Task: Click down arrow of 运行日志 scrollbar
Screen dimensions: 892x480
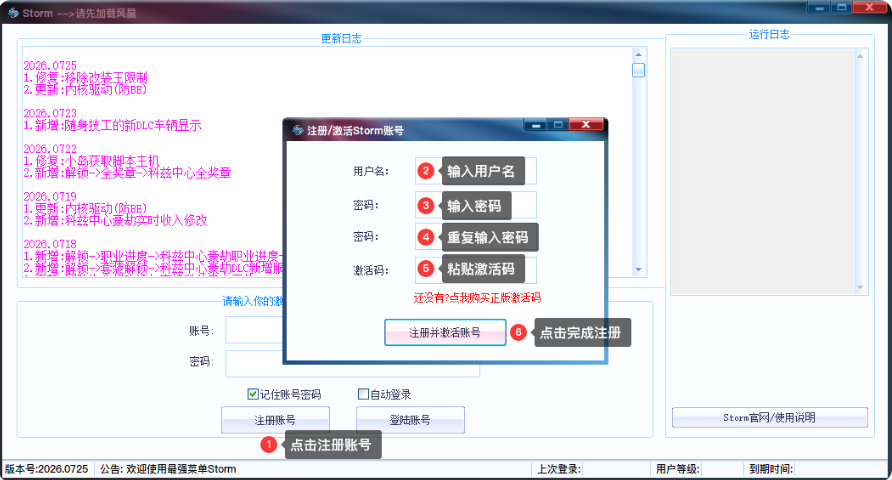Action: point(860,287)
